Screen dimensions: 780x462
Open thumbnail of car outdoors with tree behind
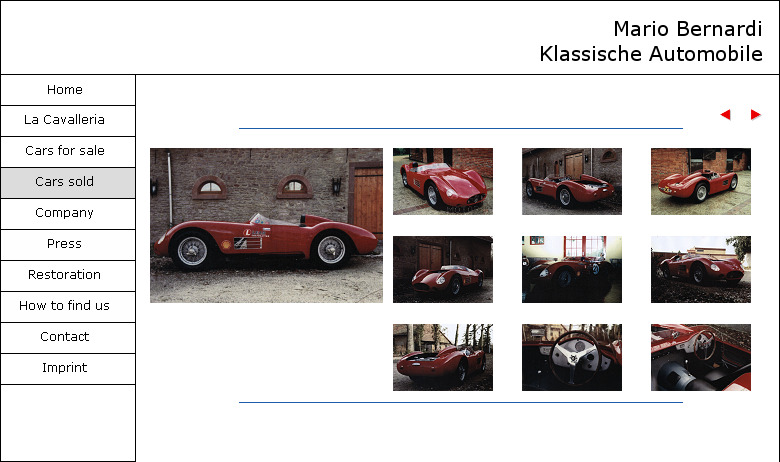point(701,270)
